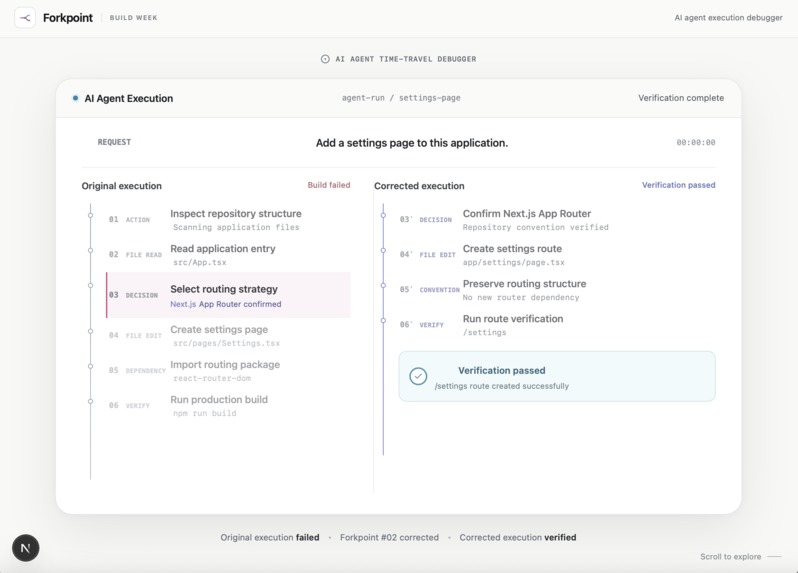Click the app/settings/page.tsx file path
This screenshot has width=798, height=573.
tap(514, 263)
